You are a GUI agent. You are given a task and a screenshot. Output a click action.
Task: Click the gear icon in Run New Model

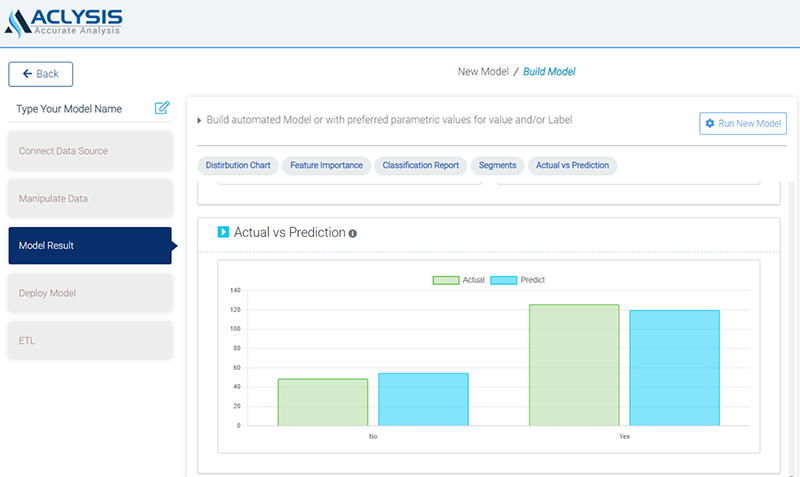pyautogui.click(x=710, y=124)
